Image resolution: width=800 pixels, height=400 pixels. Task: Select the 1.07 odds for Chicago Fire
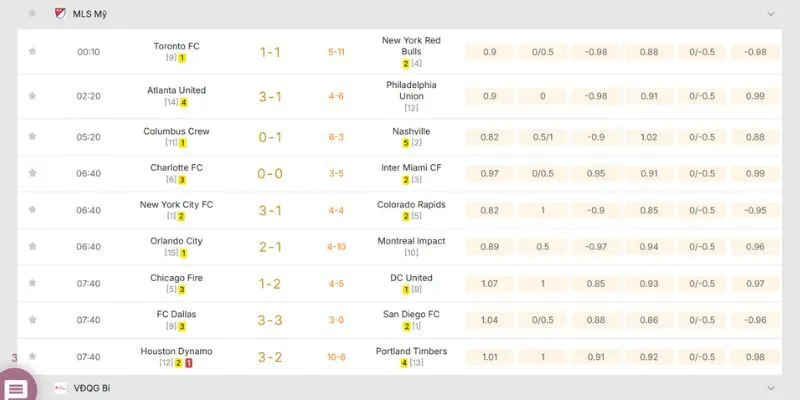tap(489, 284)
